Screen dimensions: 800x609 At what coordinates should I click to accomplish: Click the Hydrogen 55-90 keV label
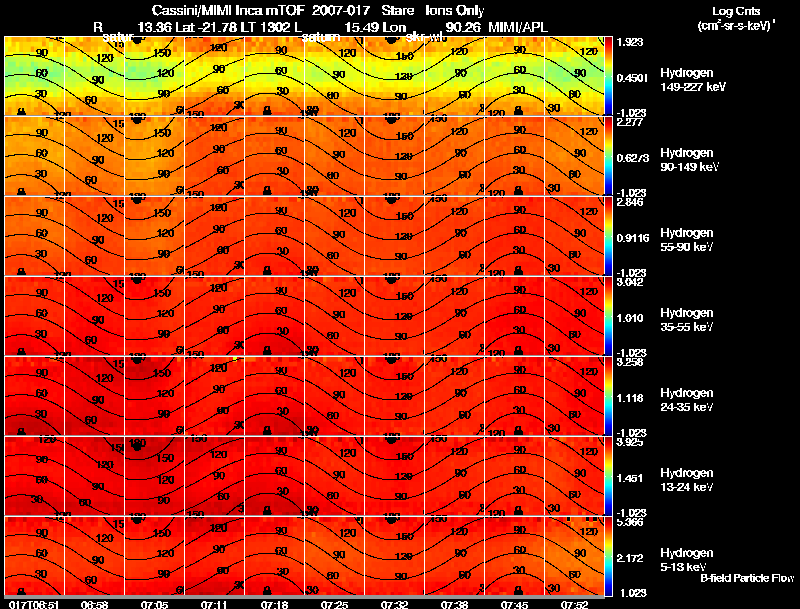(687, 240)
